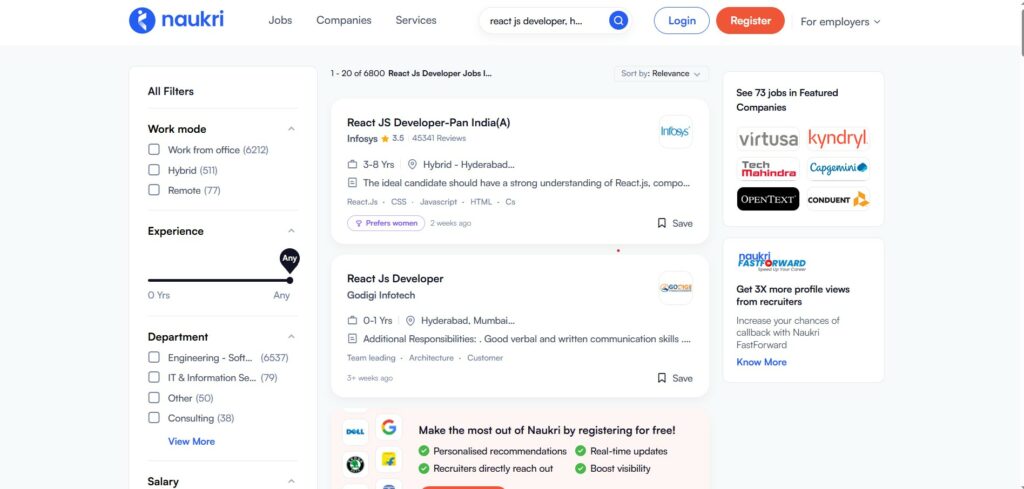Image resolution: width=1024 pixels, height=489 pixels.
Task: Collapse the Experience filter section
Action: click(291, 230)
